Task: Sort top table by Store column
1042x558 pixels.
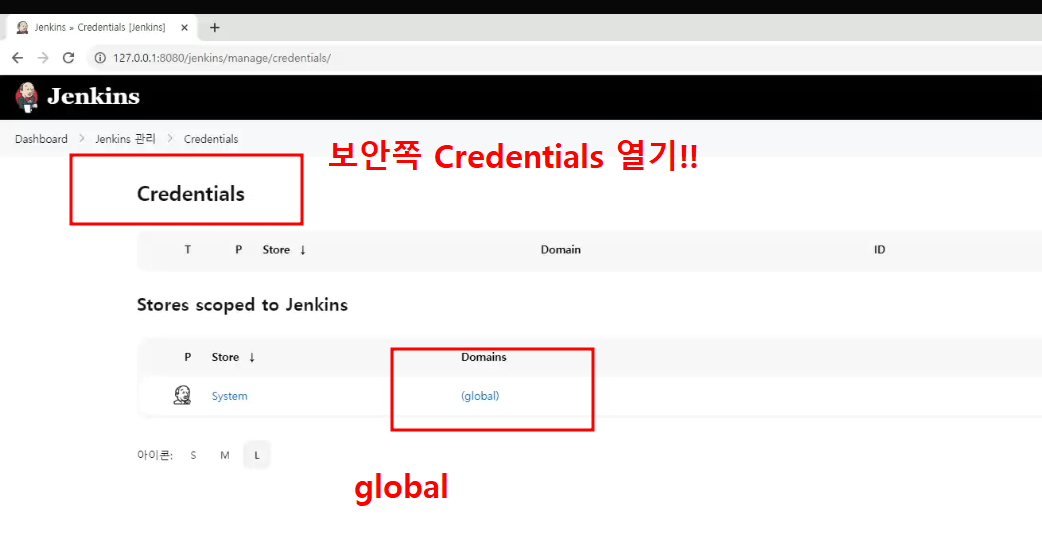Action: pos(284,250)
